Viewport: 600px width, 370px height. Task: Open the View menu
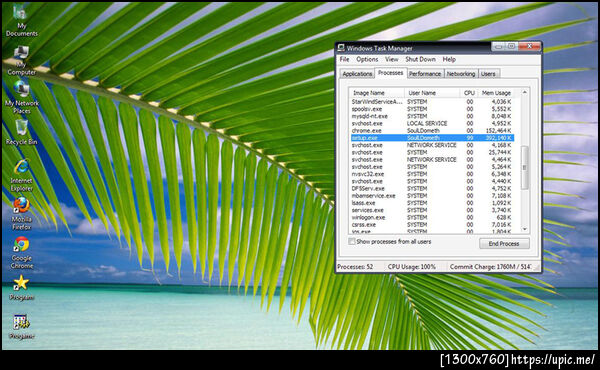coord(391,59)
